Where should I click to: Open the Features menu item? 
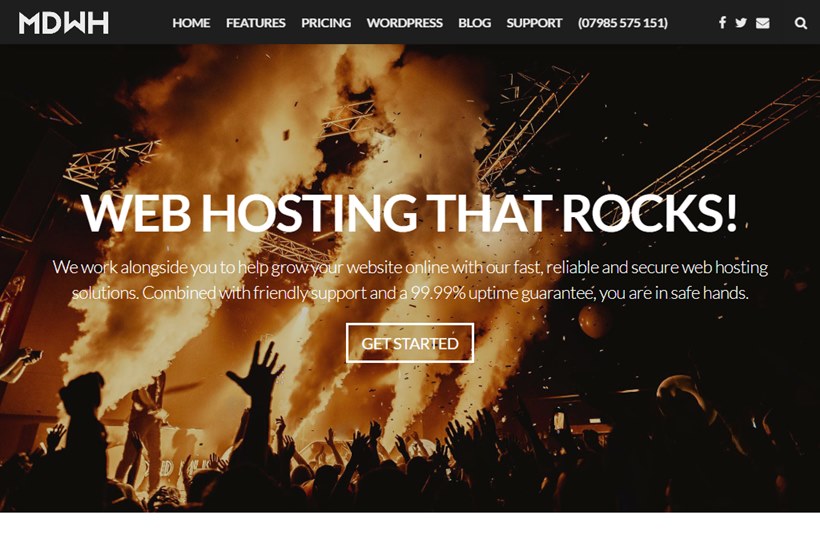(256, 23)
